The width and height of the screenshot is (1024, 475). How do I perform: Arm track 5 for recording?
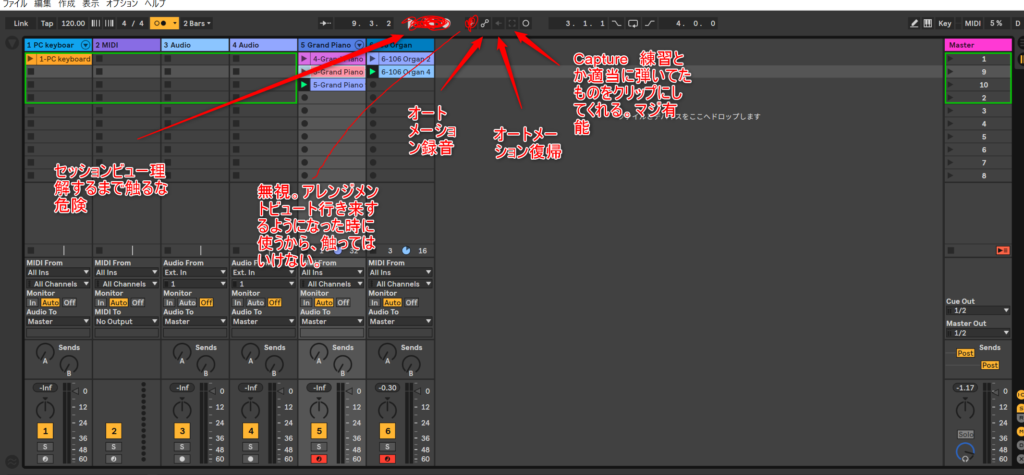[x=318, y=458]
